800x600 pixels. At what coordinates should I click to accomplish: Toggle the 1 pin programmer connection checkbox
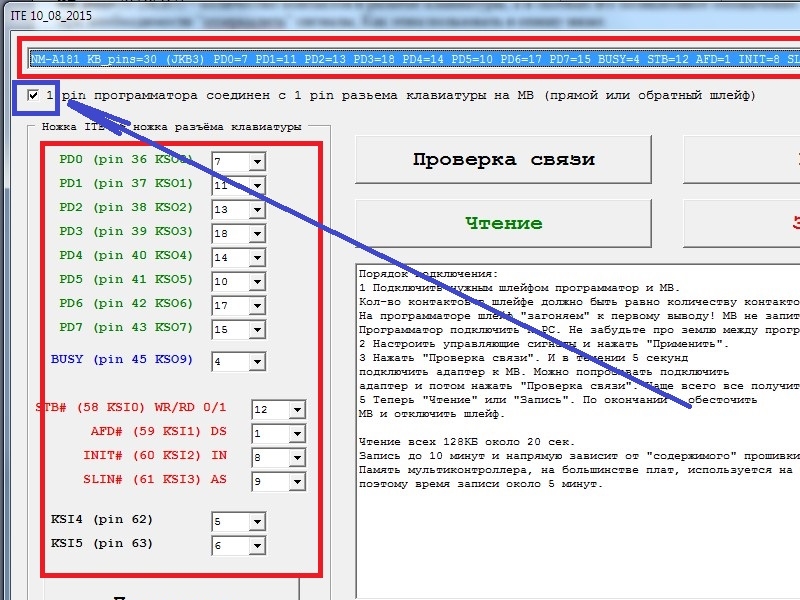tap(33, 95)
